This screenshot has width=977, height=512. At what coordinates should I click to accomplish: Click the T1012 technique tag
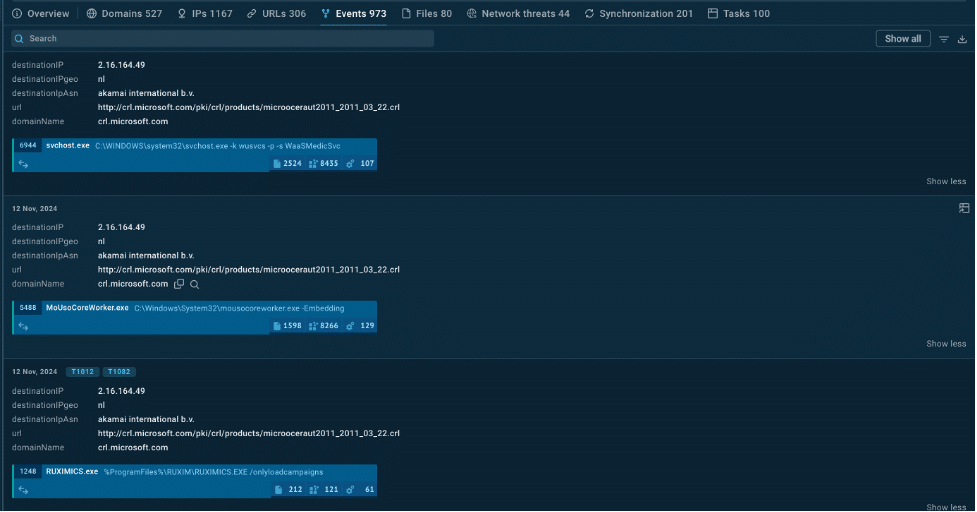81,371
